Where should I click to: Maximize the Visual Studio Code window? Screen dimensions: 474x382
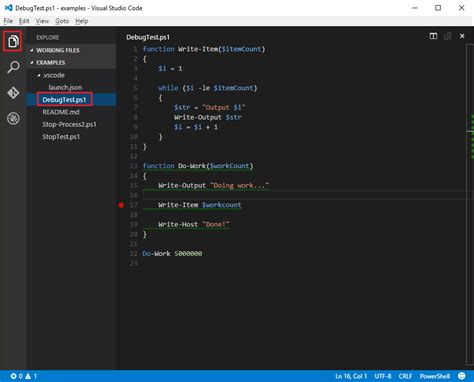pos(438,8)
